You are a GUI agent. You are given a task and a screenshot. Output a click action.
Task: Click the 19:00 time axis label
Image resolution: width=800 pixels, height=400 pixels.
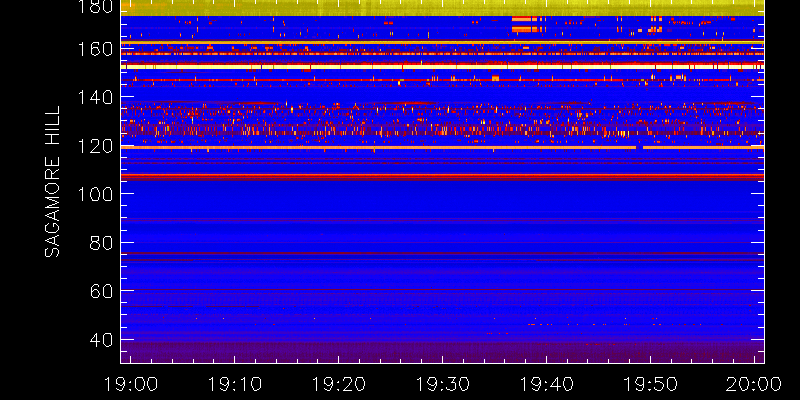(x=131, y=384)
